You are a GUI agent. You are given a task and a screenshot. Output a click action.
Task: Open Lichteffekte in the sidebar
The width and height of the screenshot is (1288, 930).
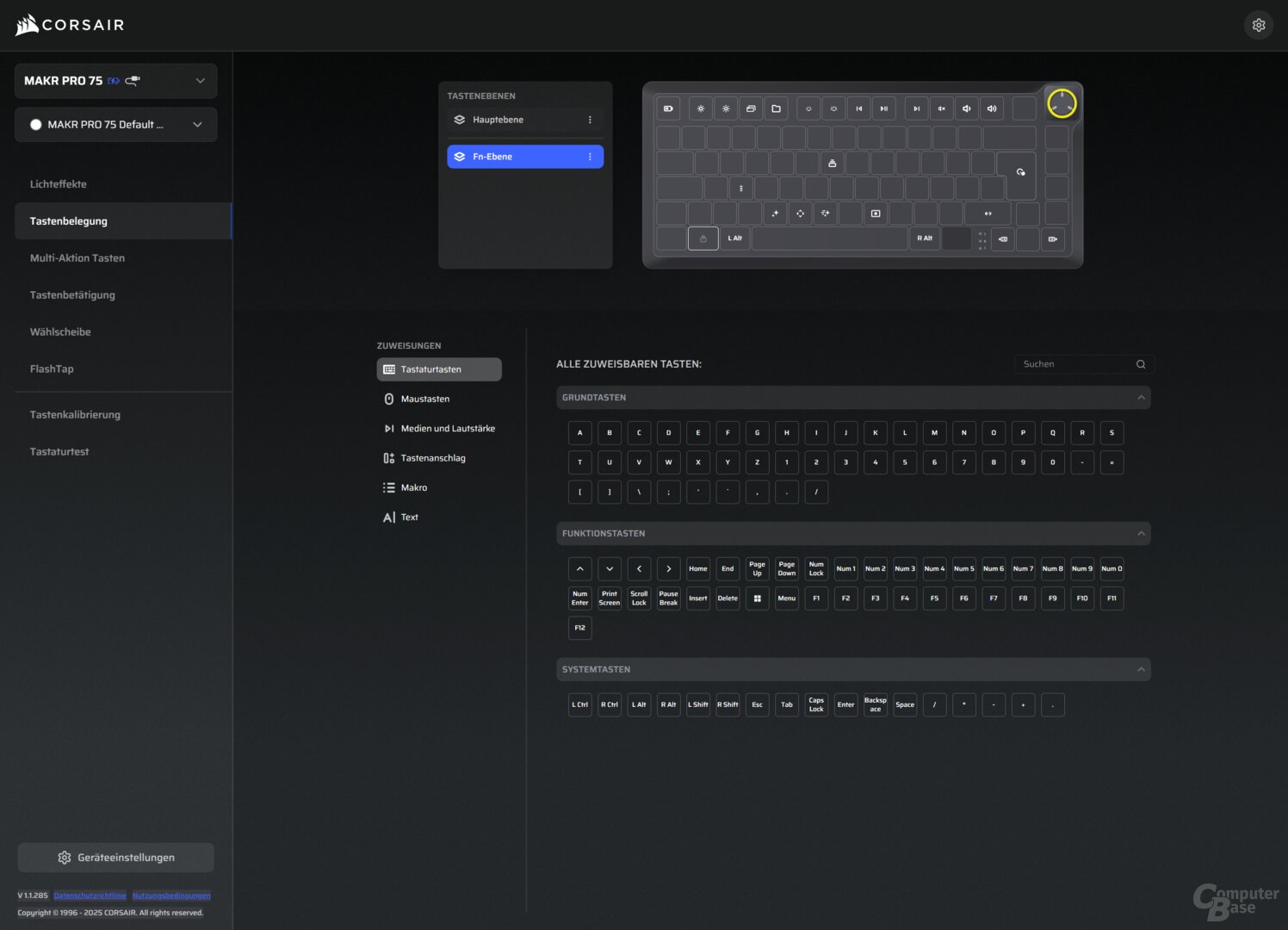click(x=59, y=184)
